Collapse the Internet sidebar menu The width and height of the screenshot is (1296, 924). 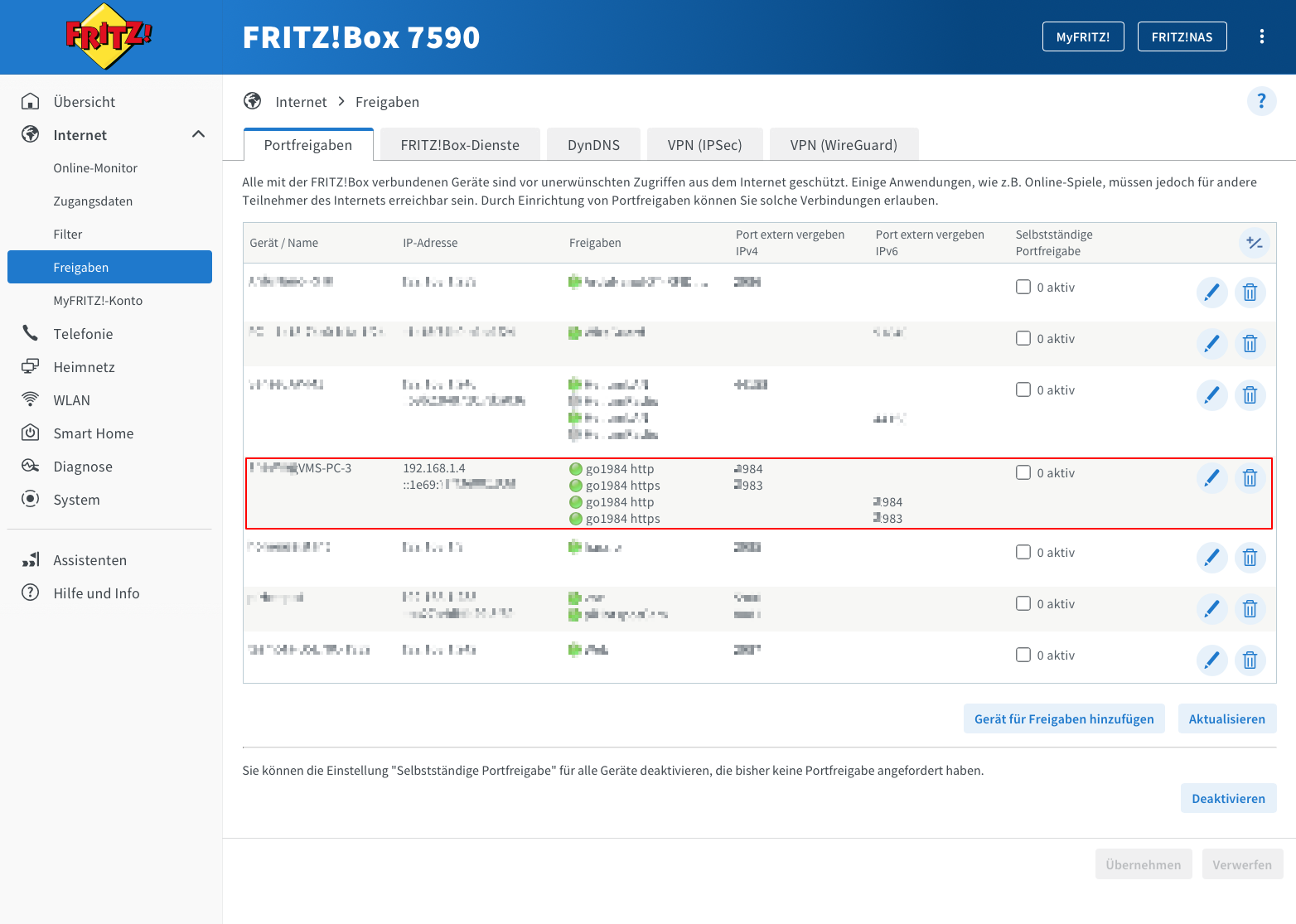pos(198,134)
